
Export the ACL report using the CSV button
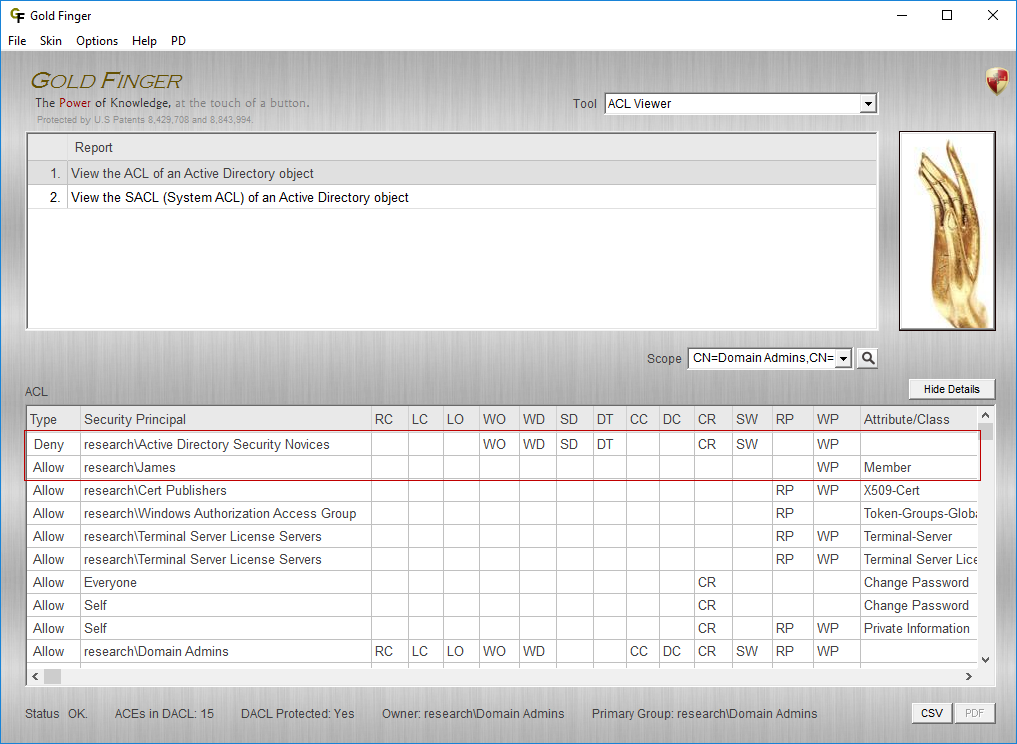coord(931,712)
